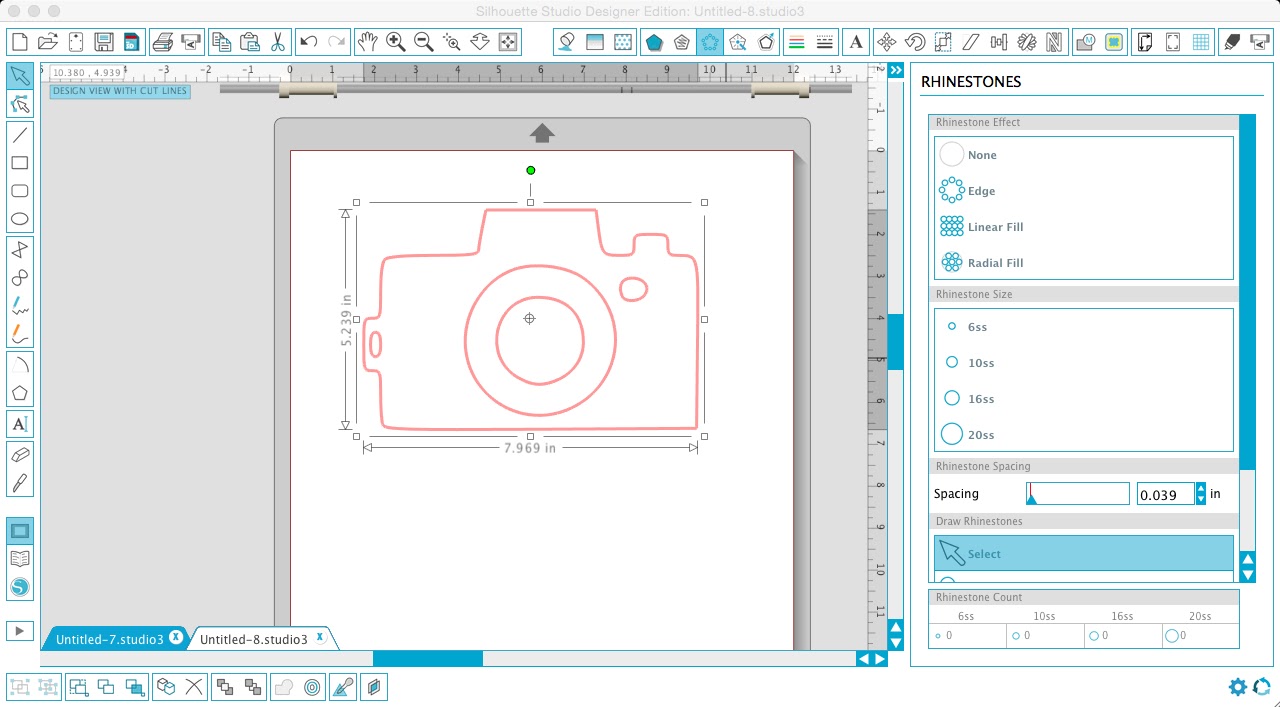Image resolution: width=1280 pixels, height=707 pixels.
Task: Close the Untitled-8.studio3 tab
Action: pyautogui.click(x=320, y=637)
